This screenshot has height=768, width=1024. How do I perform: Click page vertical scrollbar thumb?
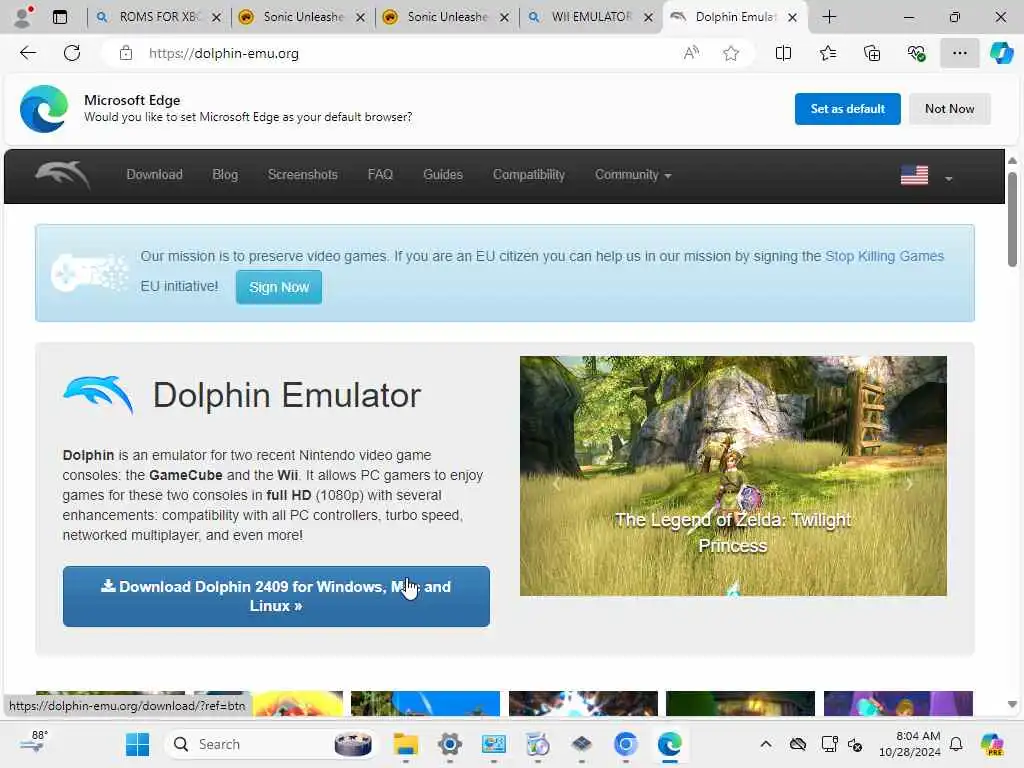coord(1012,219)
